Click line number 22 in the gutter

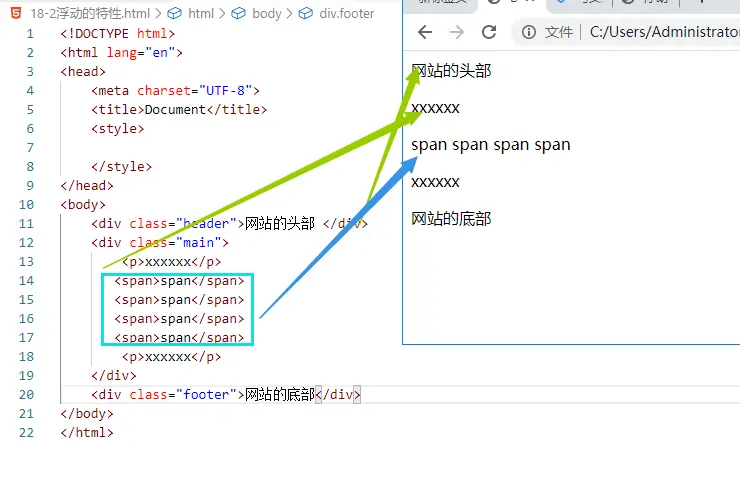click(x=26, y=432)
